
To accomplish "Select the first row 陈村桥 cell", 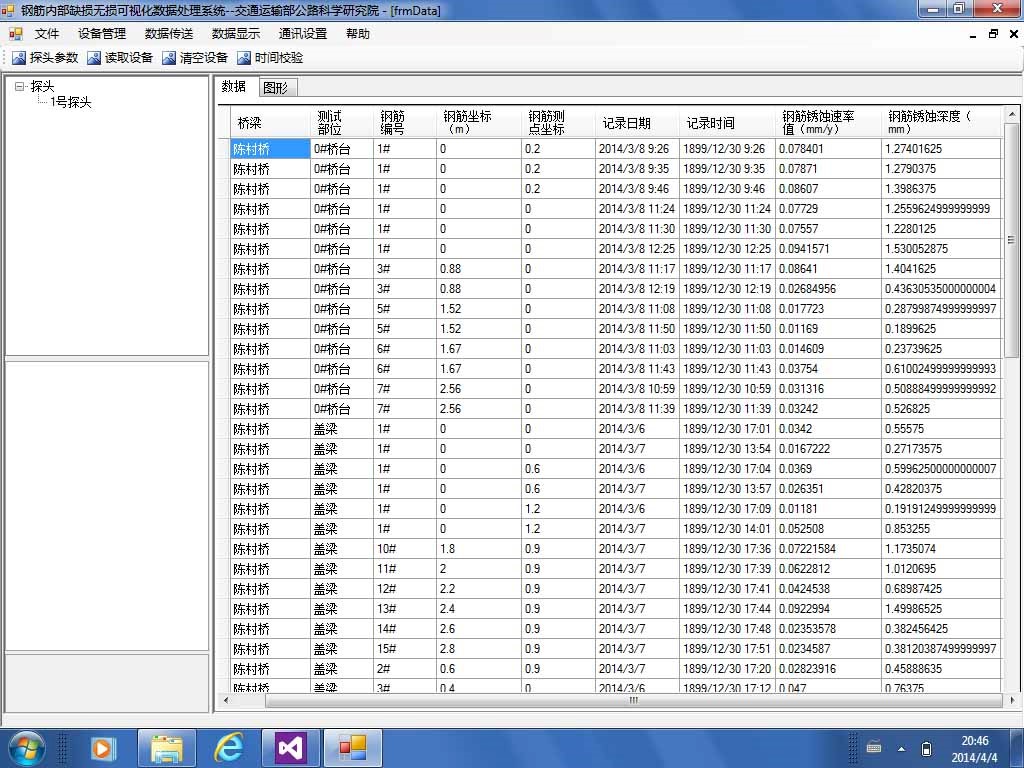I will [x=268, y=149].
